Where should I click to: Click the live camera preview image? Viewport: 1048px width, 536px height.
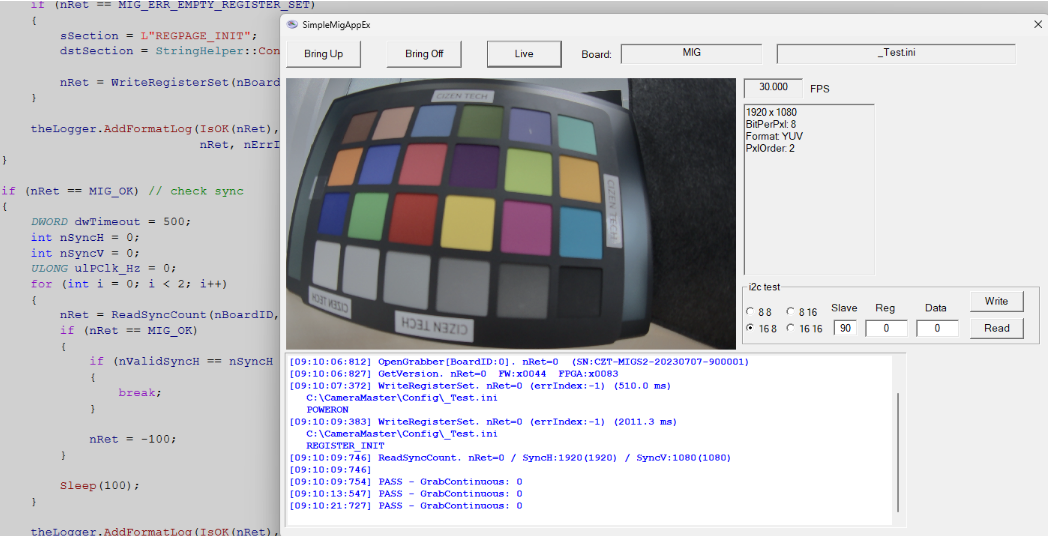[x=511, y=214]
